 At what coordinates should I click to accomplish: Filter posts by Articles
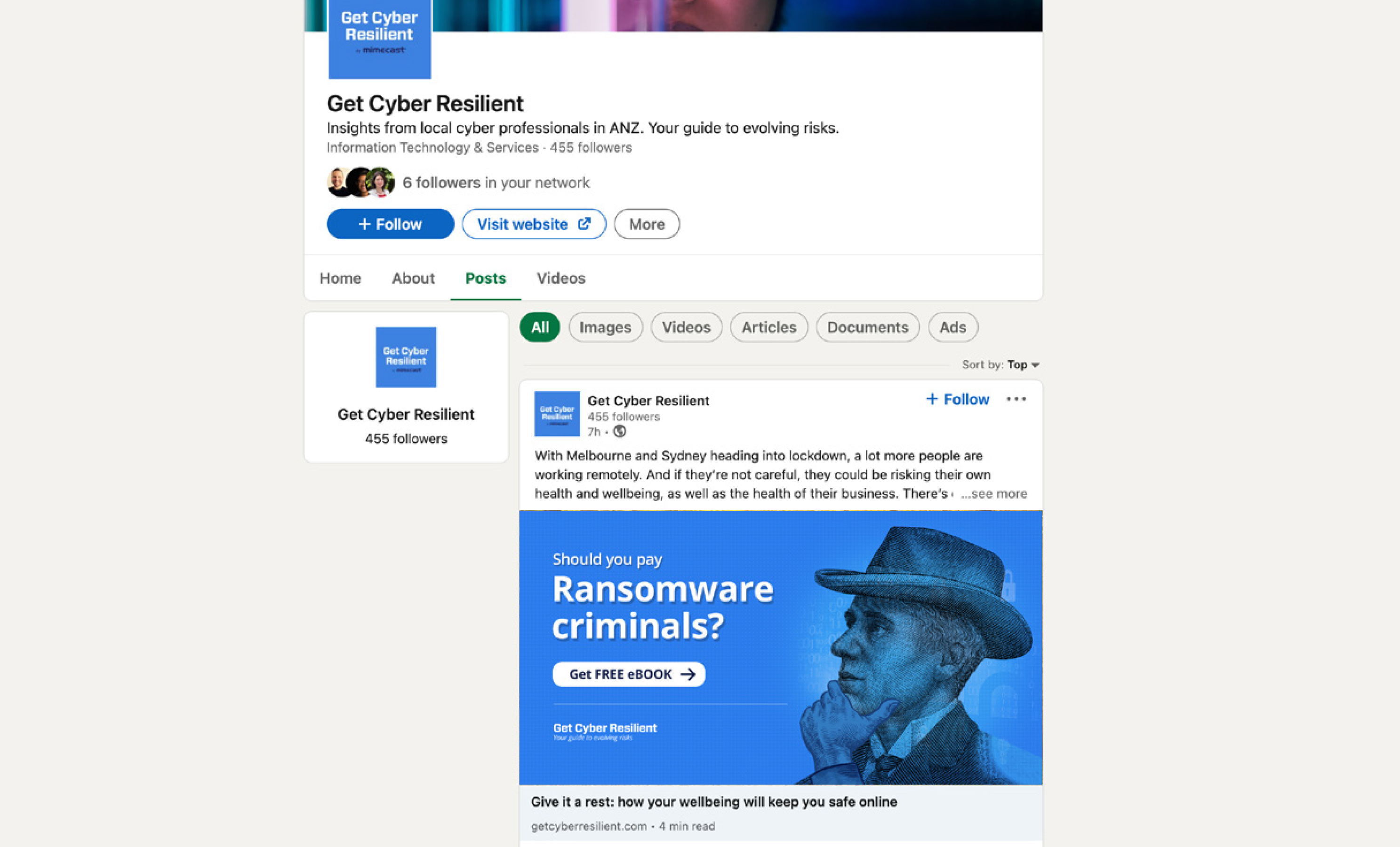769,327
